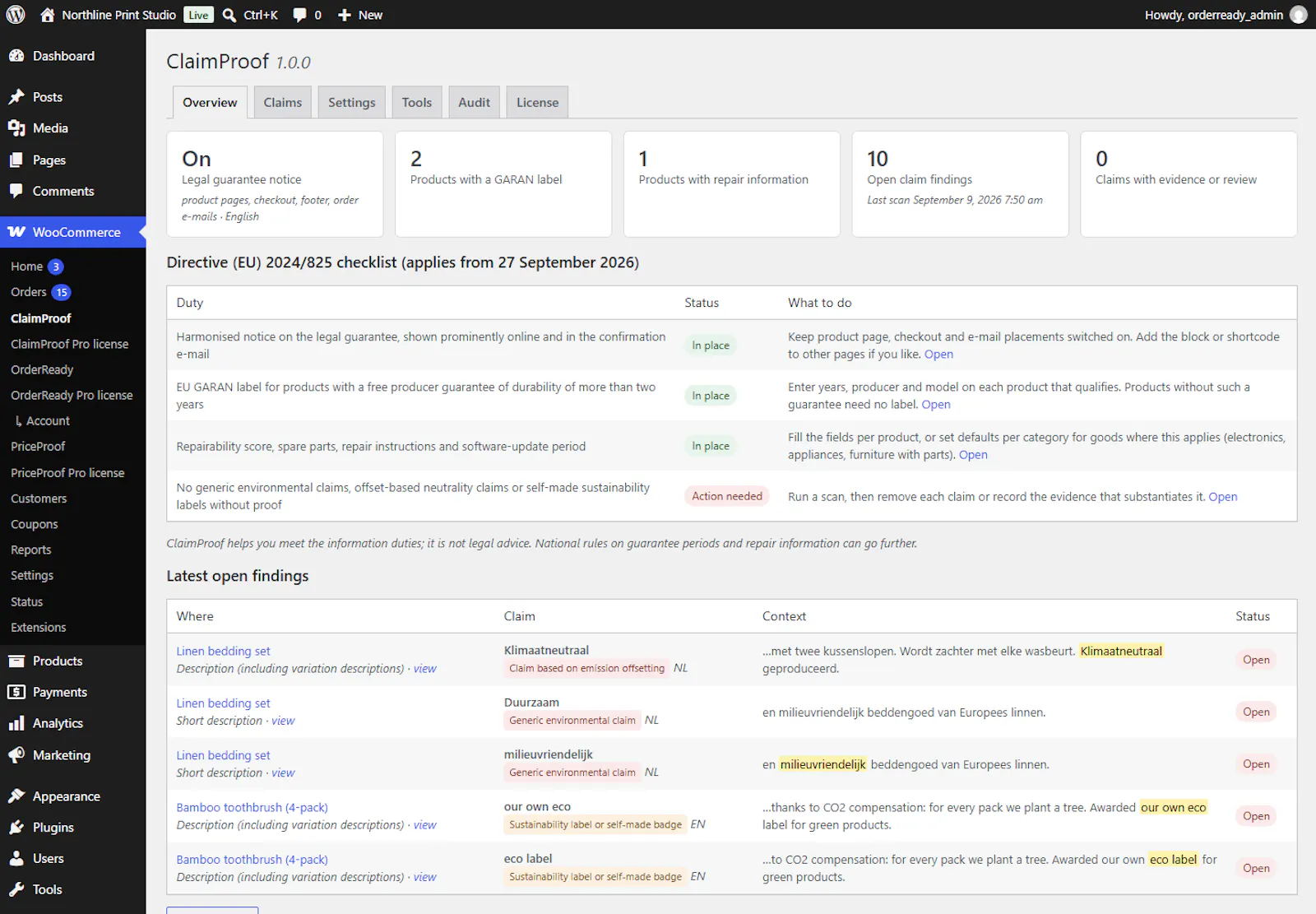Click view link in Duurzaam finding row
This screenshot has width=1316, height=914.
point(283,721)
